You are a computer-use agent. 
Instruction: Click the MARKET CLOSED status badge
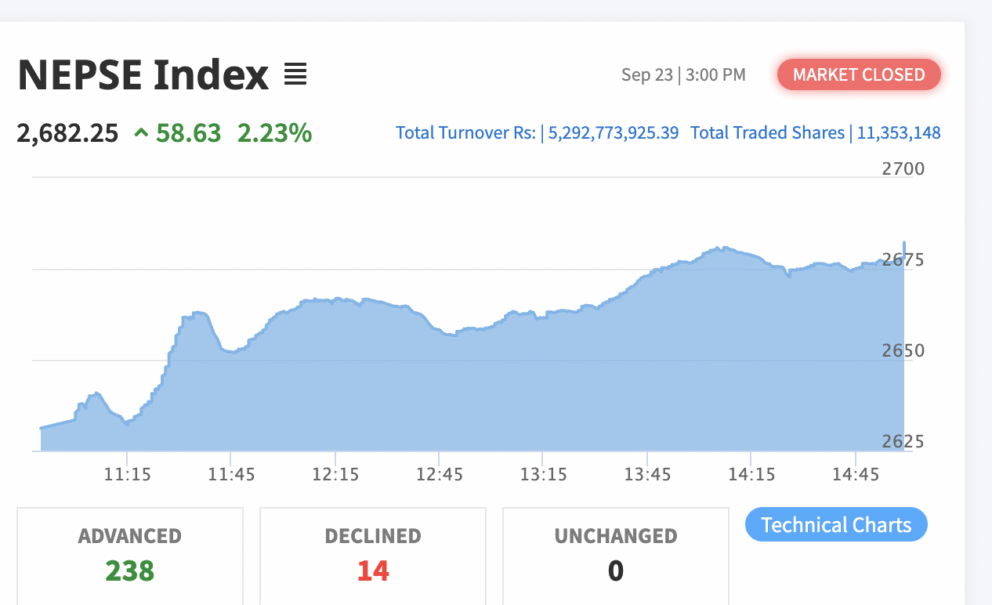859,75
